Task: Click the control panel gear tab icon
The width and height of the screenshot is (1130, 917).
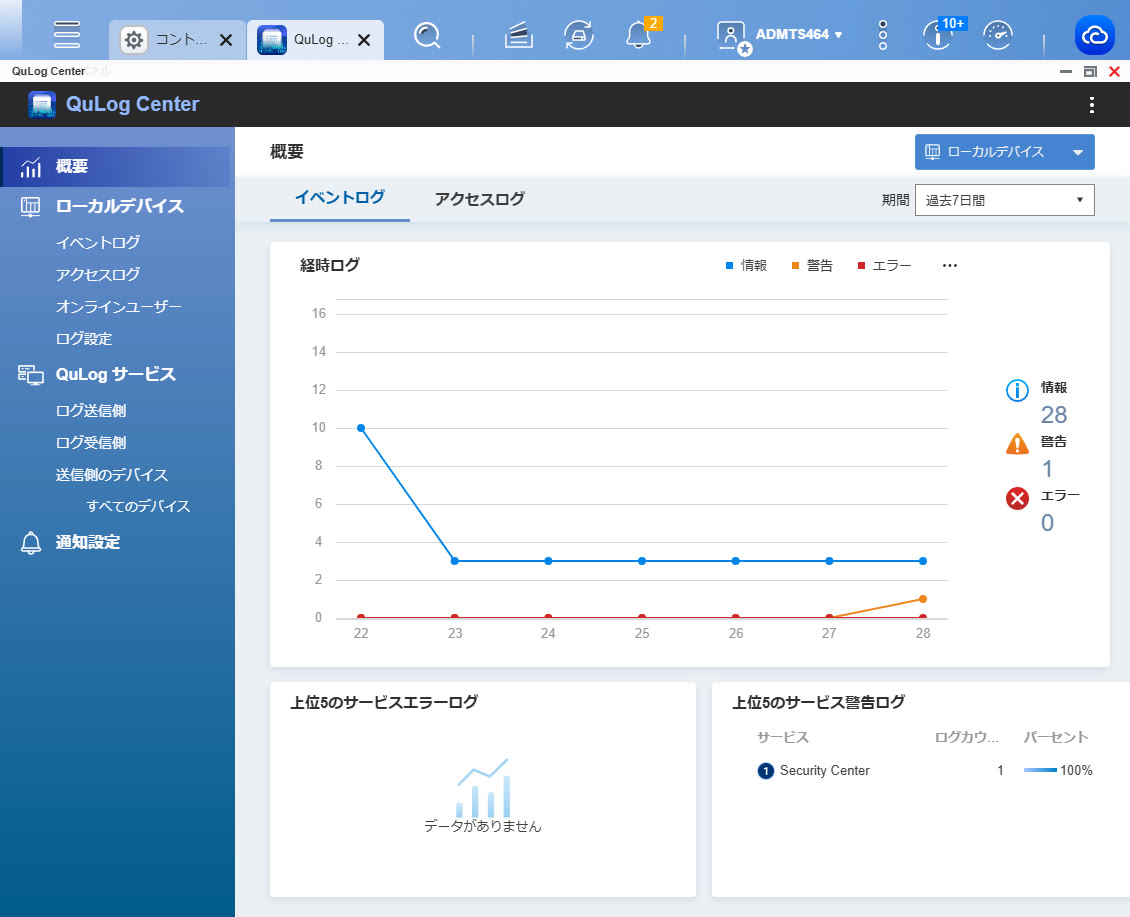Action: 133,40
